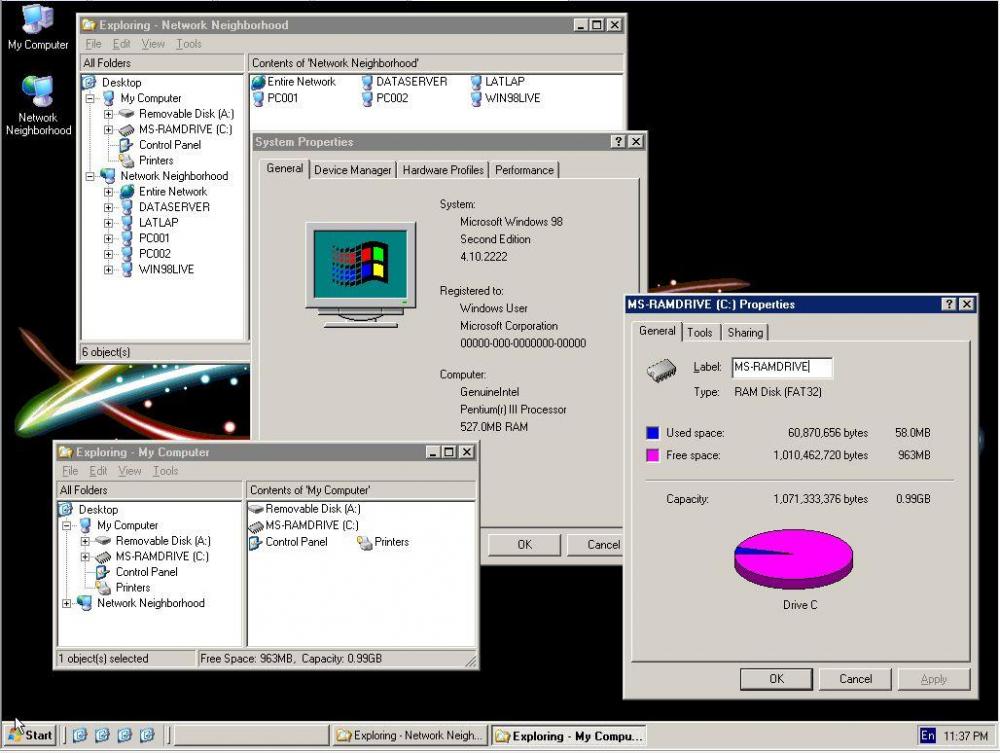The image size is (1000, 753).
Task: Click blue Used space color swatch
Action: [x=652, y=433]
